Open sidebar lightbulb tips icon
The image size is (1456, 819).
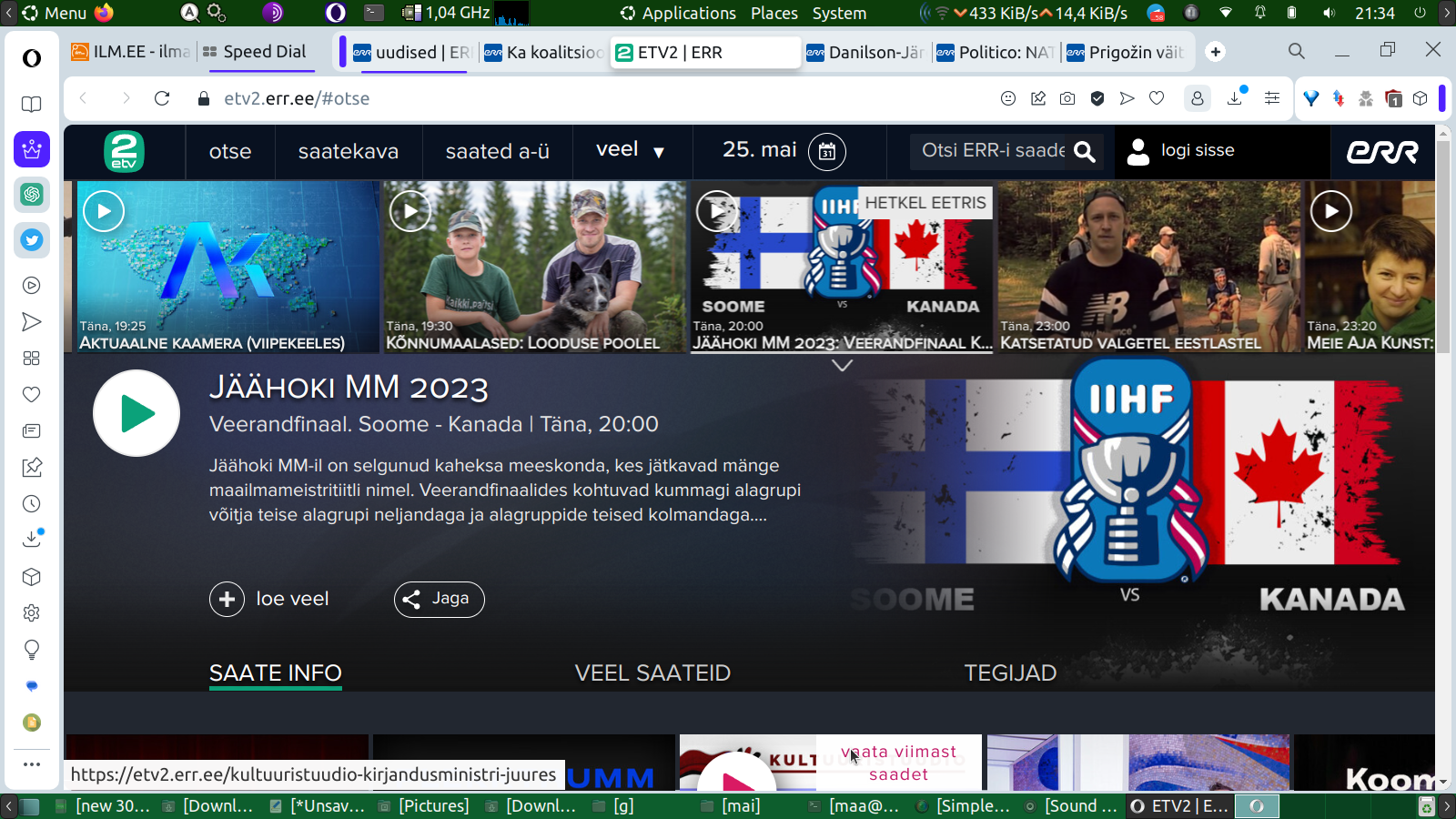point(32,649)
